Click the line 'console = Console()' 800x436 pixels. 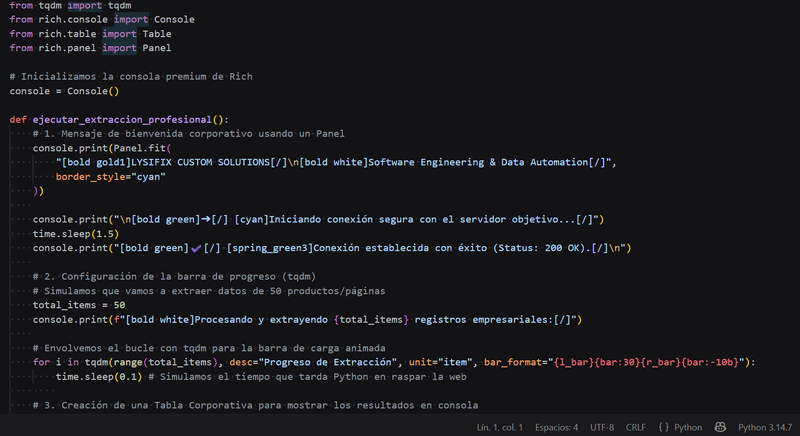pyautogui.click(x=64, y=91)
